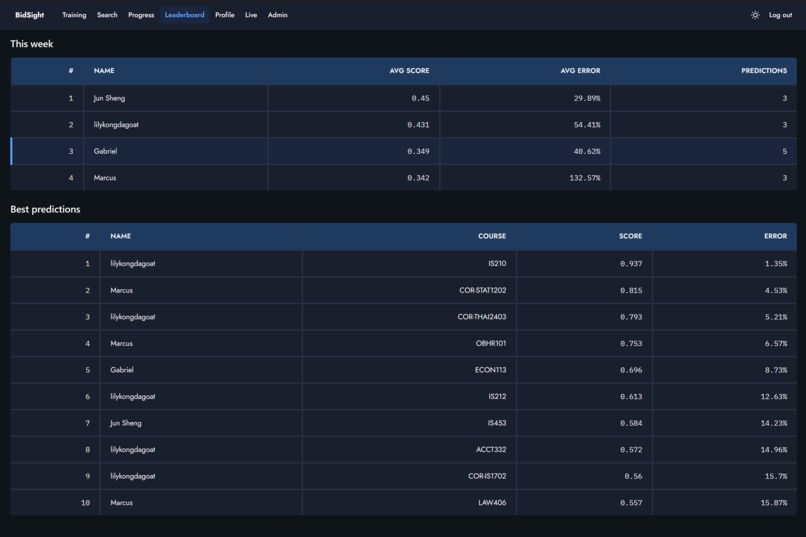The width and height of the screenshot is (806, 537).
Task: Click the 0.753 score value
Action: [x=631, y=343]
